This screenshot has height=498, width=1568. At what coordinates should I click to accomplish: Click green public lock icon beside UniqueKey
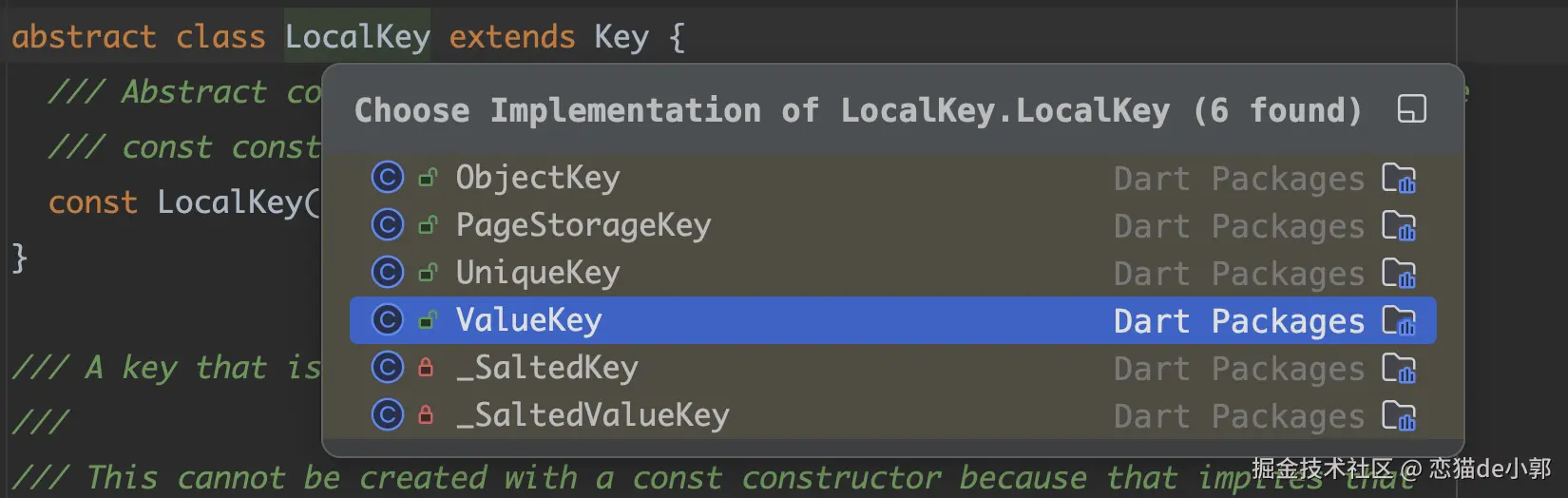tap(428, 273)
